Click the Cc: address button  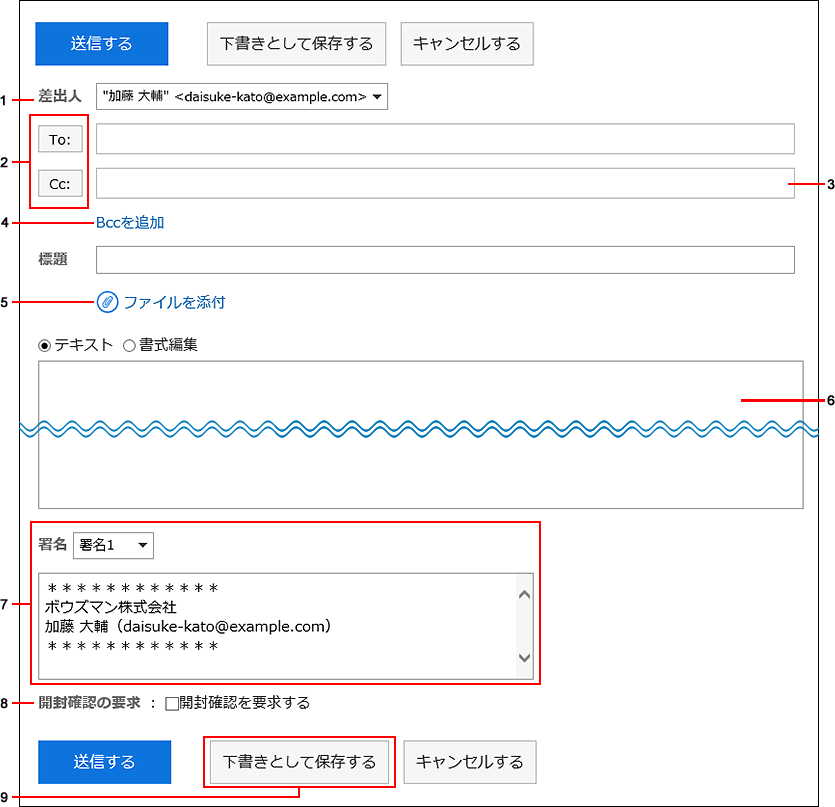click(60, 184)
